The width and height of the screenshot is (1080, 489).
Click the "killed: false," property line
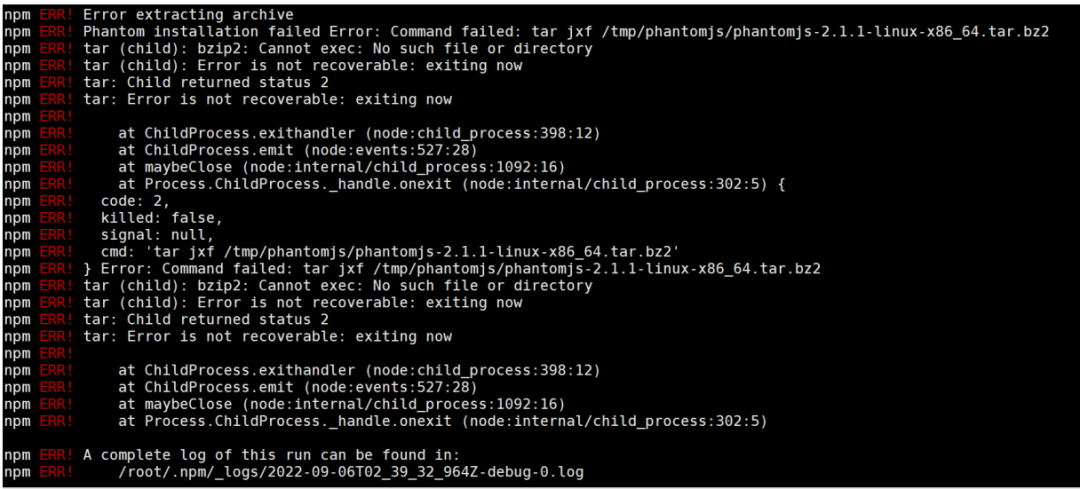click(x=162, y=218)
